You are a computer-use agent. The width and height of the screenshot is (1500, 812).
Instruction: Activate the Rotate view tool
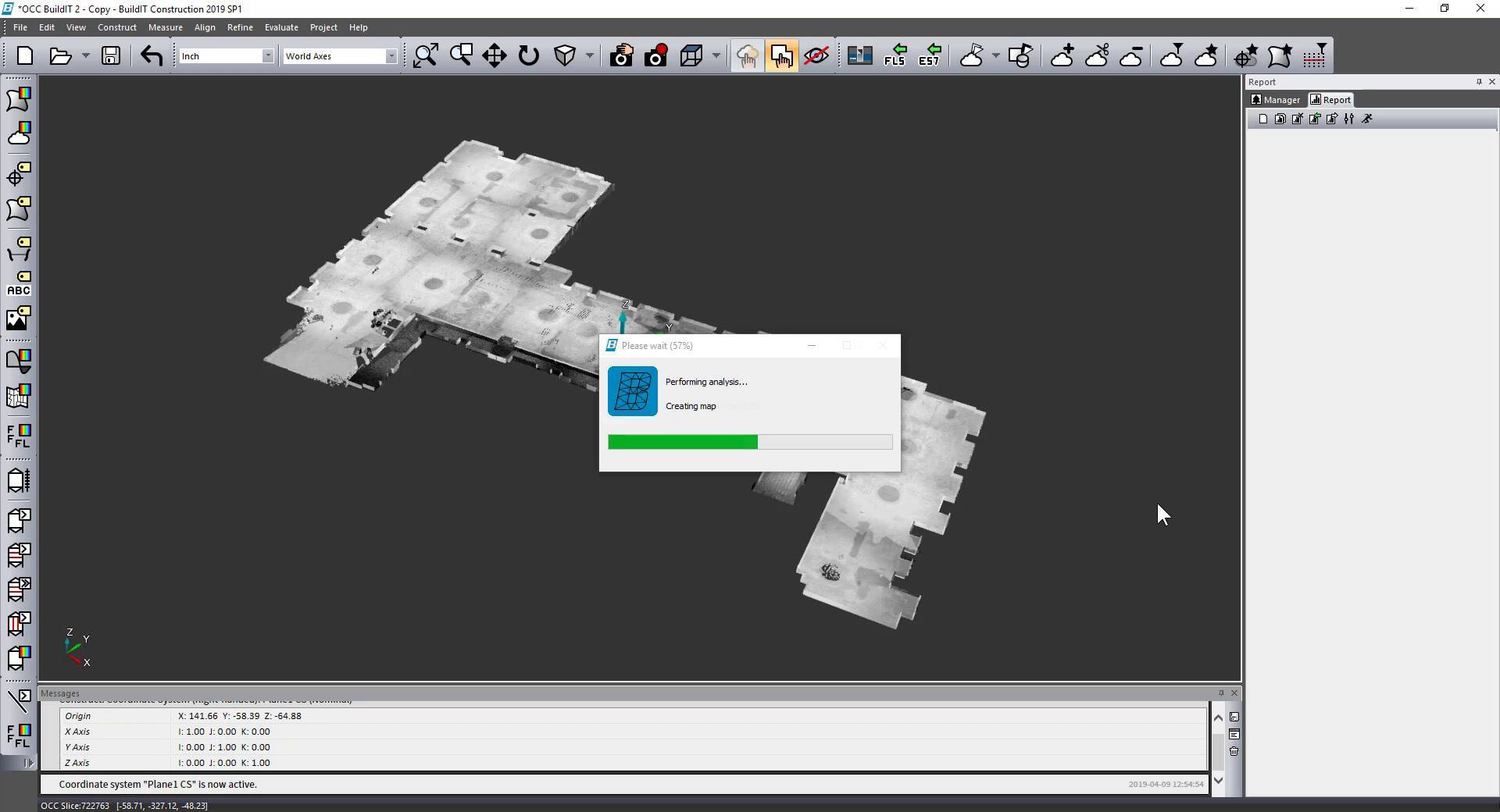point(529,55)
